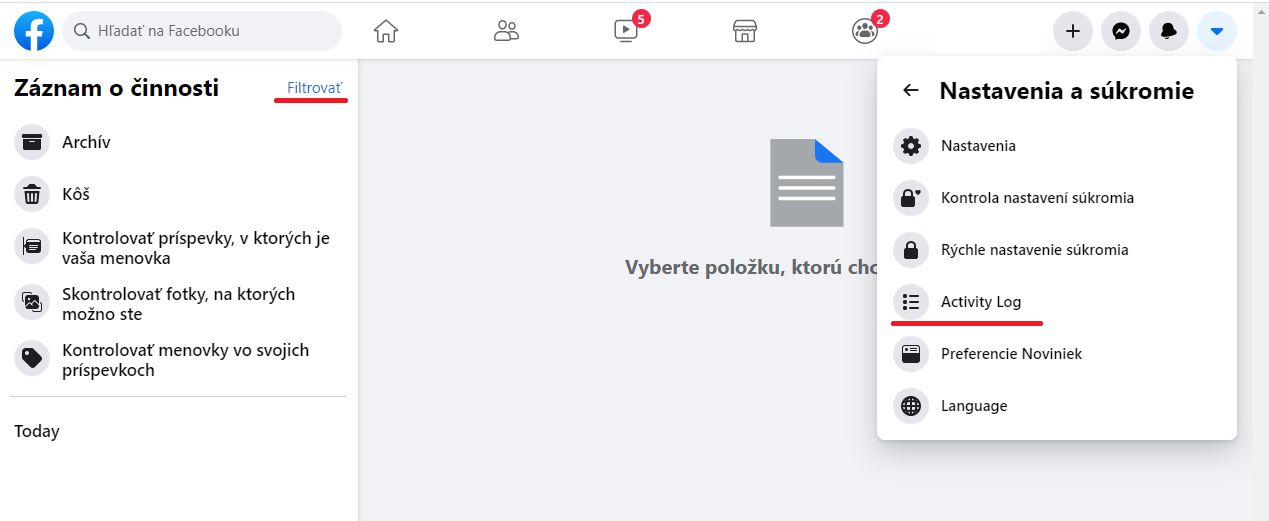This screenshot has height=521, width=1269.
Task: Click the Záznam o činnosti heading
Action: pos(116,88)
